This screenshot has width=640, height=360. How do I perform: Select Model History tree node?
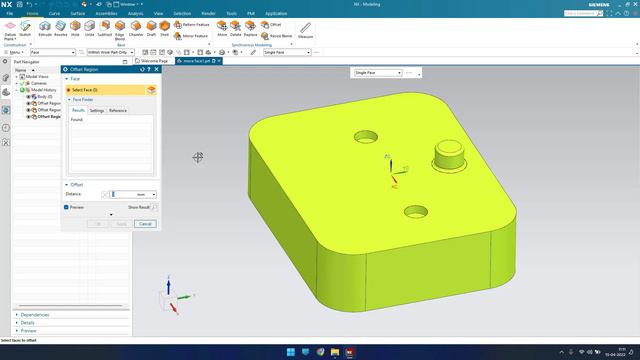point(44,90)
